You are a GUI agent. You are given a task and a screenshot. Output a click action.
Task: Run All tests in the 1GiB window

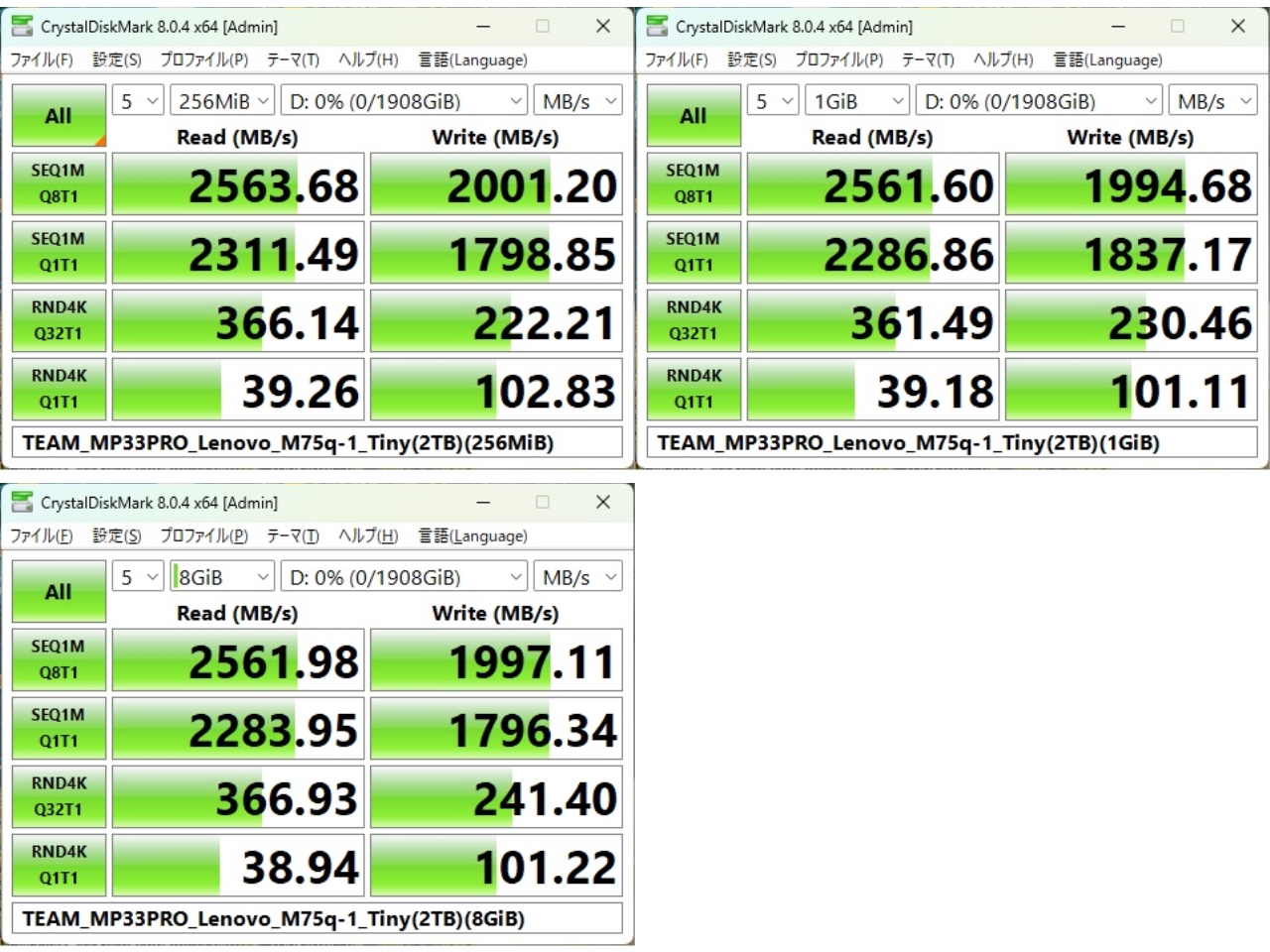pyautogui.click(x=694, y=116)
